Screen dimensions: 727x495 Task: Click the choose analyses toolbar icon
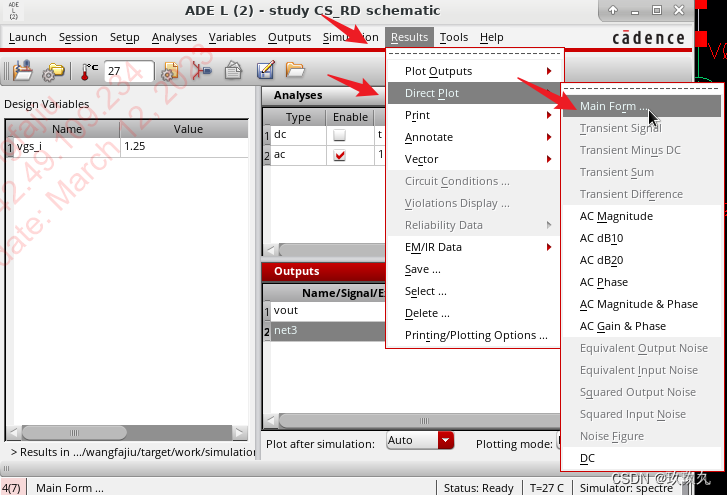202,71
